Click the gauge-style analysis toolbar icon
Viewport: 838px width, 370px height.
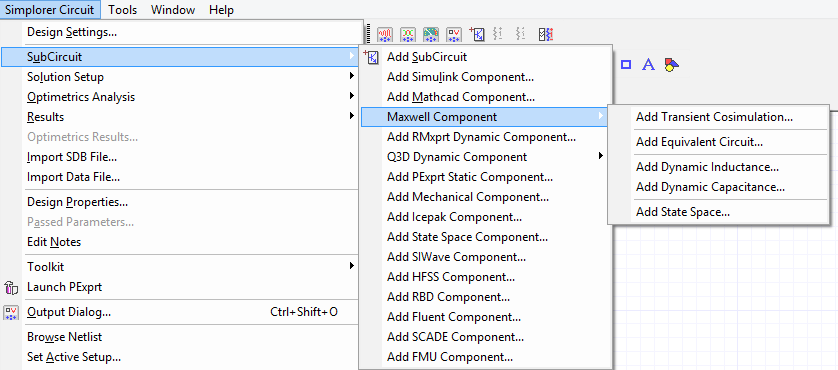(431, 35)
